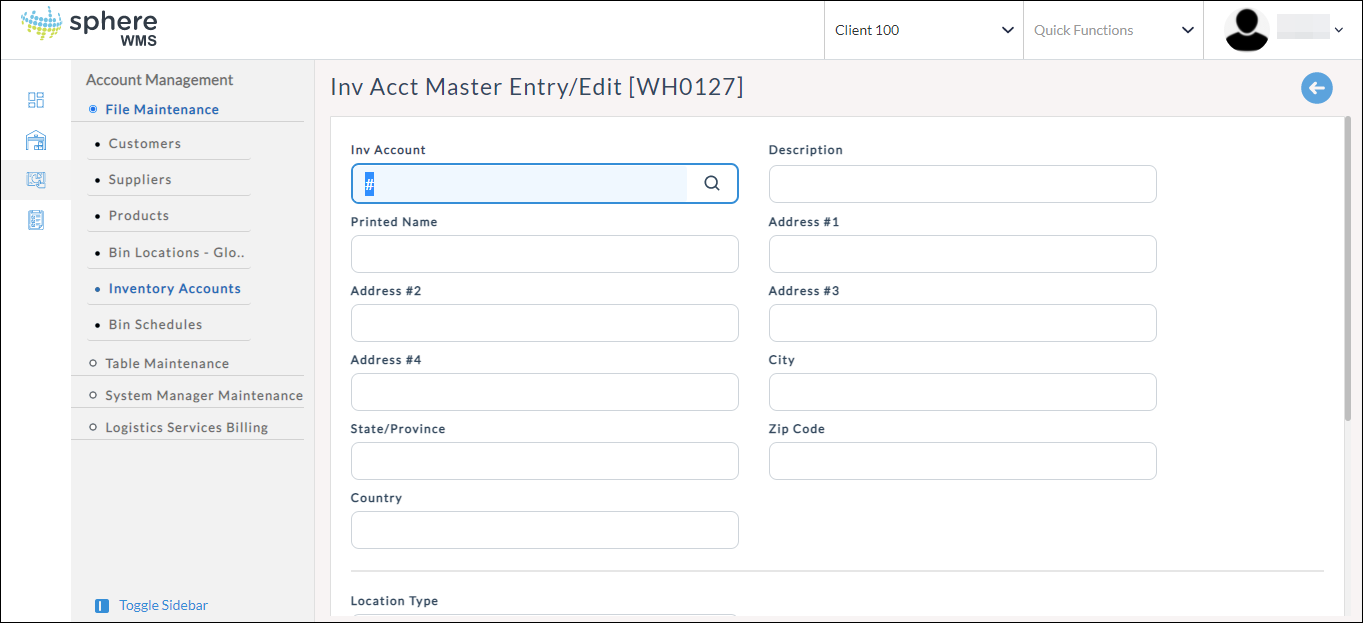Open the Quick Functions dropdown
1363x623 pixels.
(1113, 30)
